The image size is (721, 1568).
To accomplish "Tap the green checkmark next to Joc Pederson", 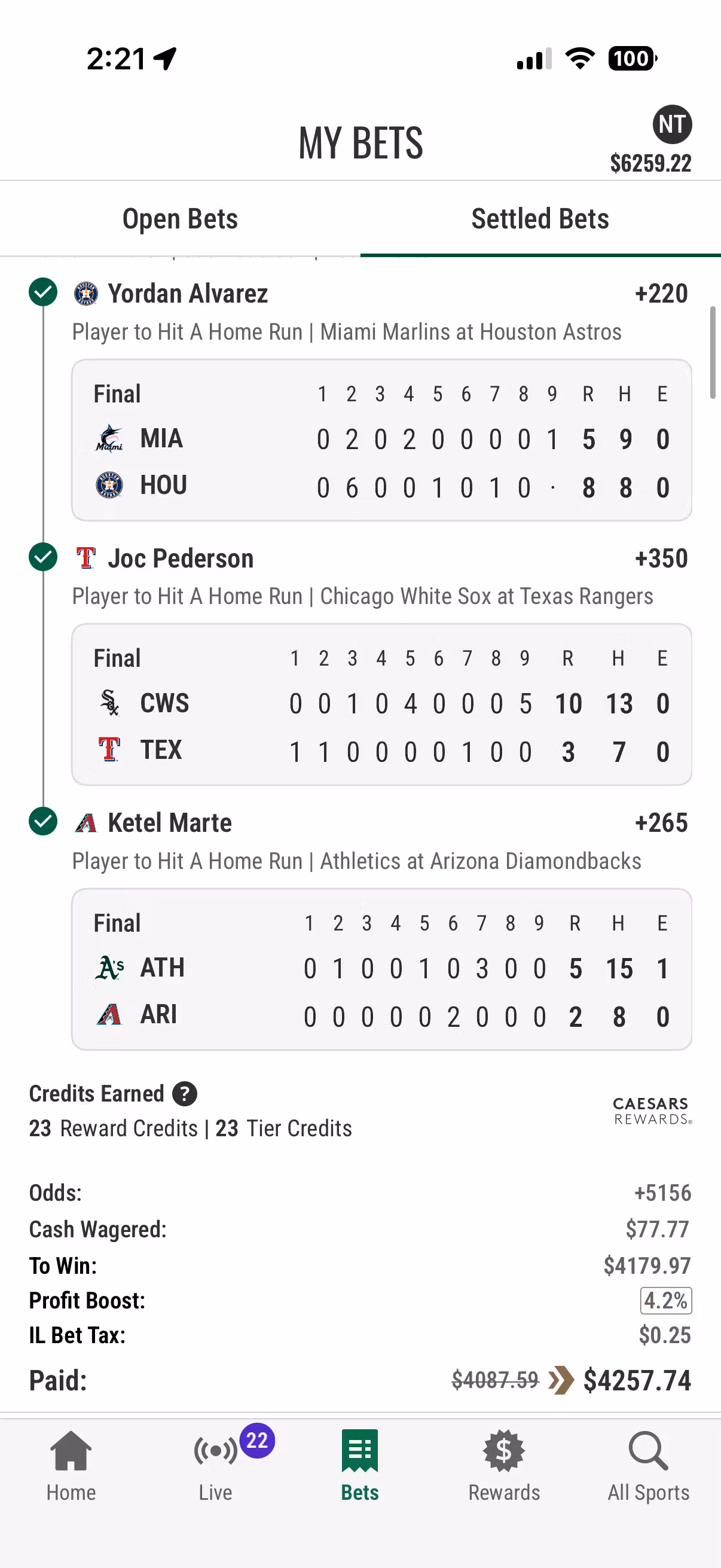I will coord(43,557).
